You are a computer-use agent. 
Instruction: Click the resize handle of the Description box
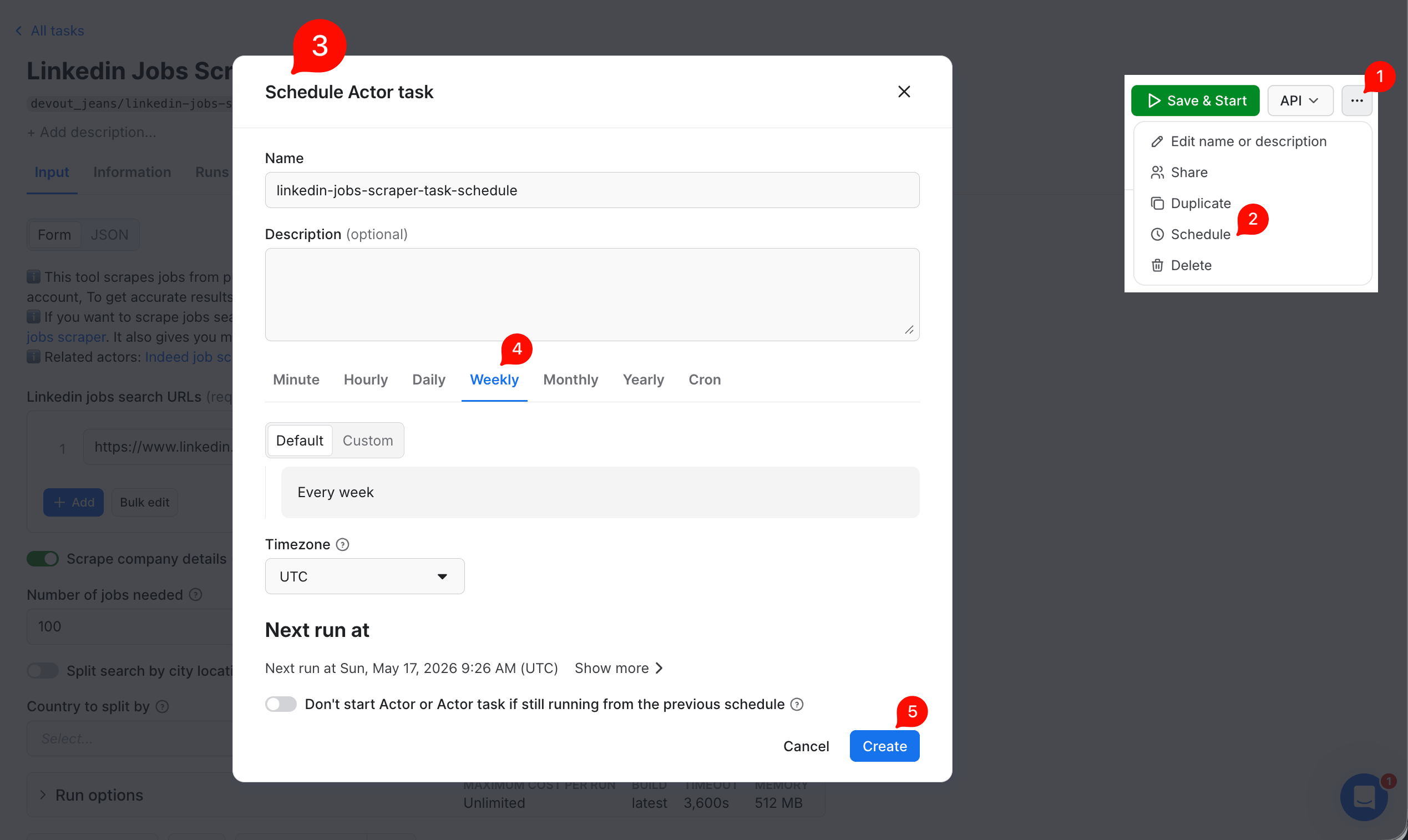pos(909,330)
